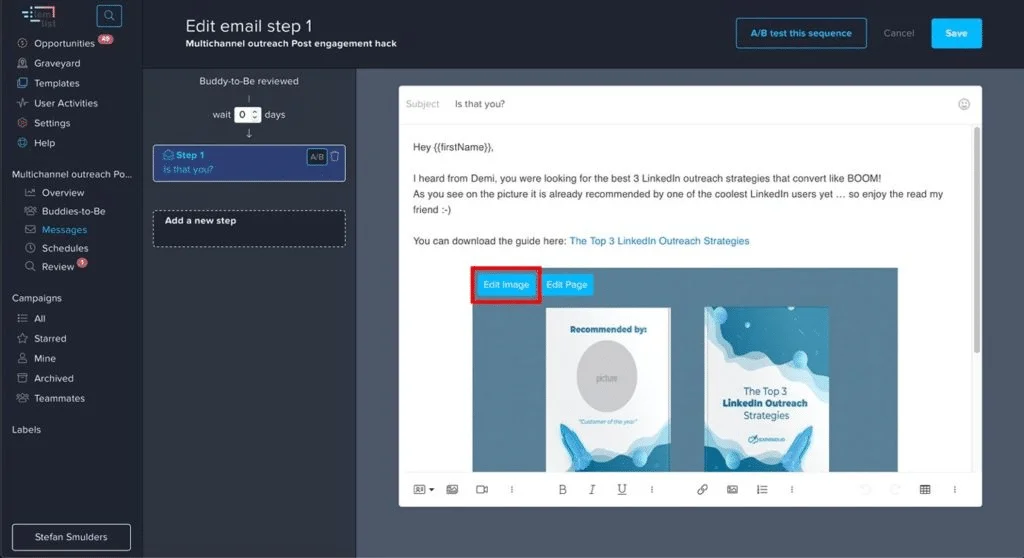Click the underline formatting icon
This screenshot has height=558, width=1024.
pos(622,489)
